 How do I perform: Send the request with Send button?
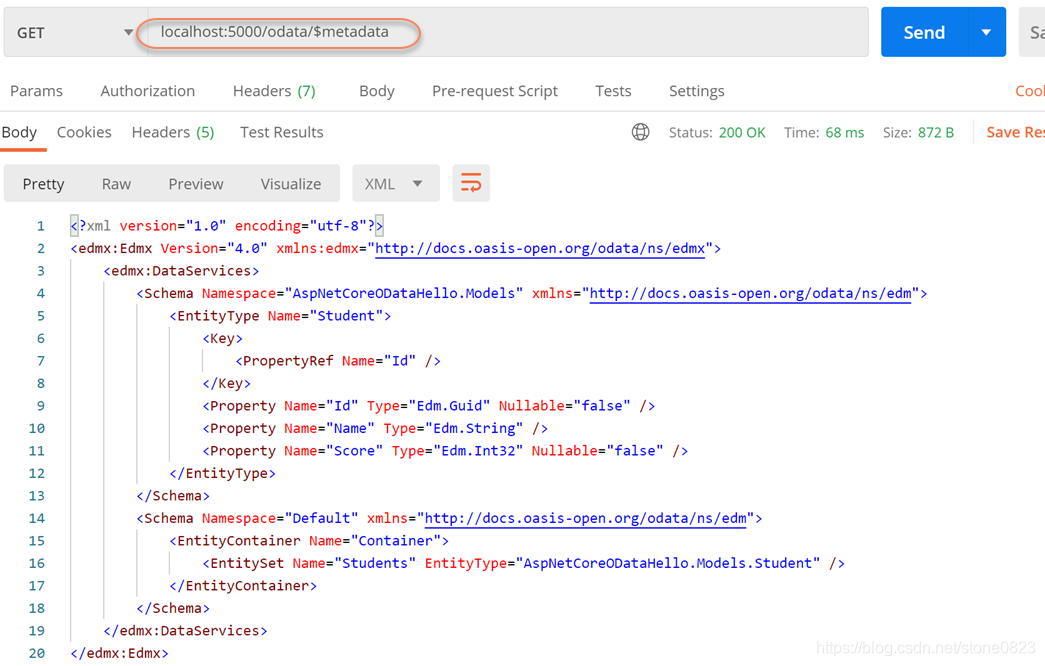pyautogui.click(x=924, y=33)
